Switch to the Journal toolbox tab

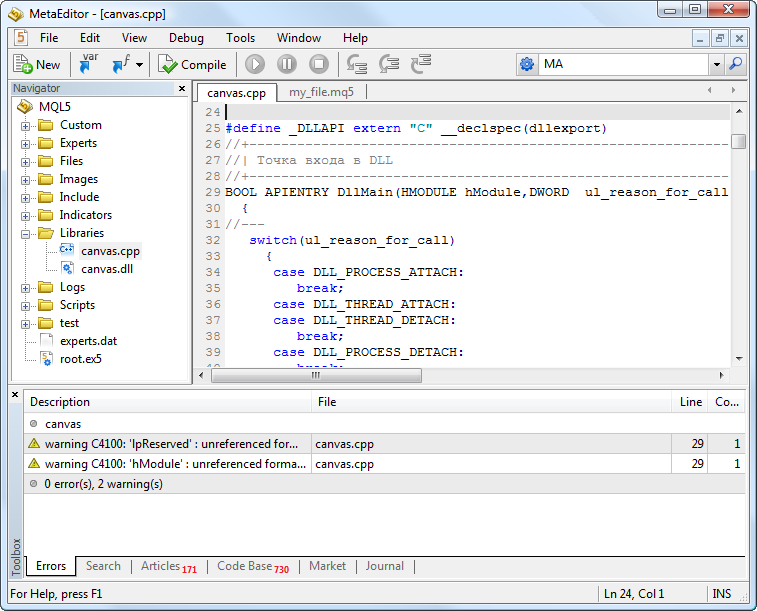pyautogui.click(x=384, y=566)
